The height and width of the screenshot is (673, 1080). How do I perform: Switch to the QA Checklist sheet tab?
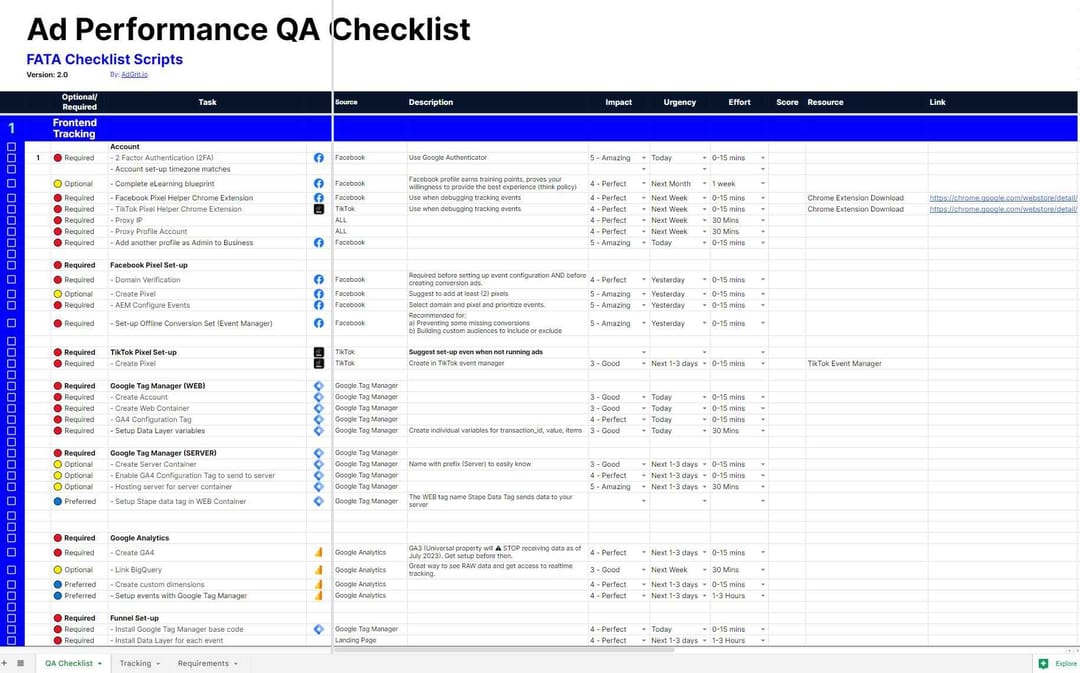pos(69,663)
